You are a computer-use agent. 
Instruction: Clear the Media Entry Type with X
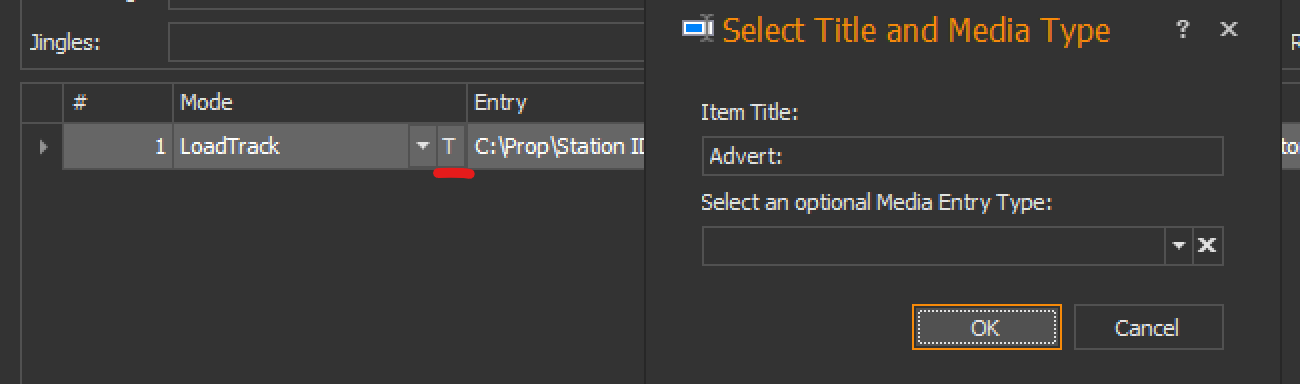point(1207,245)
